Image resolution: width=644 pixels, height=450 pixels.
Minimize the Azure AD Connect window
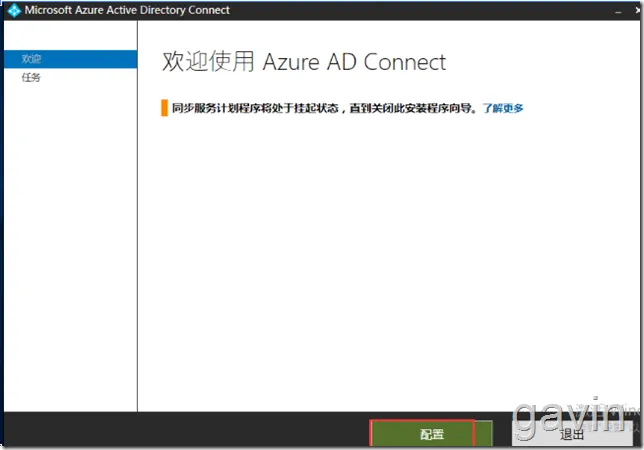618,11
